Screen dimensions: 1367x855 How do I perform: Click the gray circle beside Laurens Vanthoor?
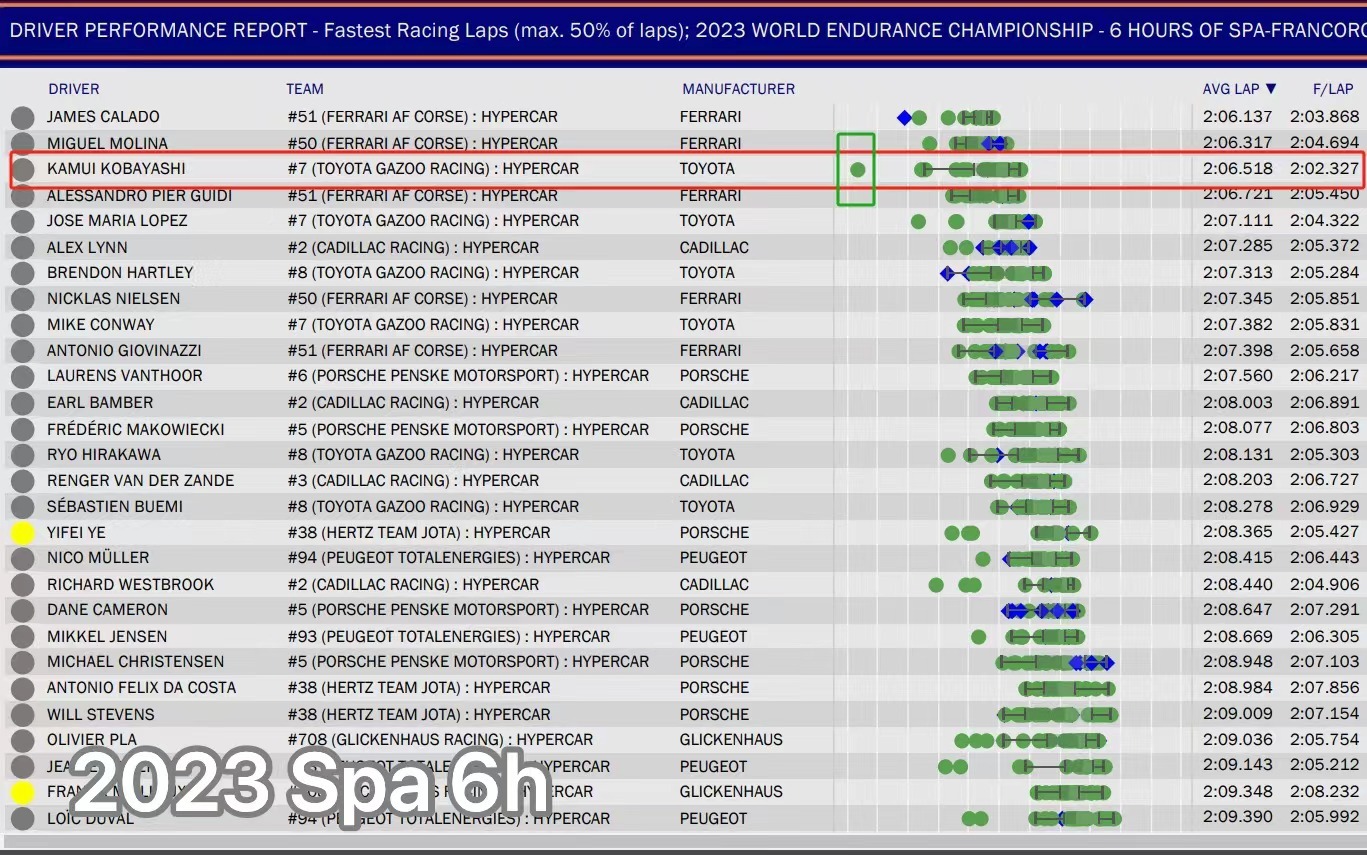[22, 377]
